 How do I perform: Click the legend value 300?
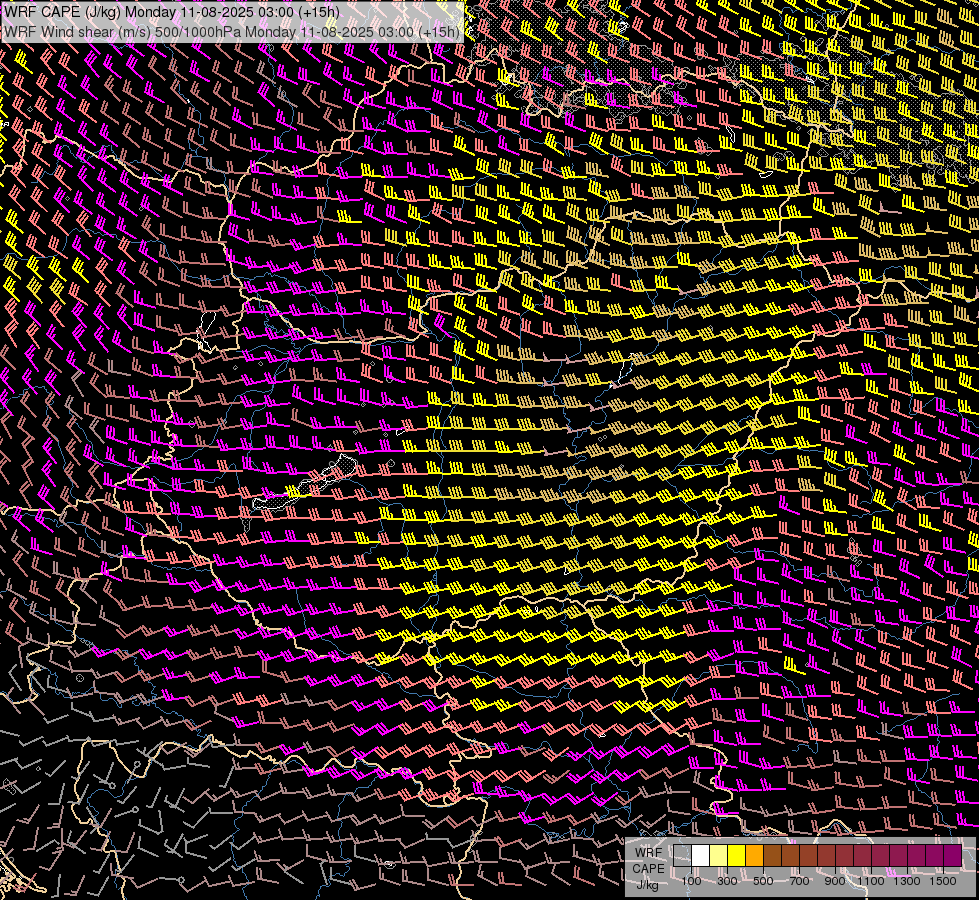pos(727,881)
